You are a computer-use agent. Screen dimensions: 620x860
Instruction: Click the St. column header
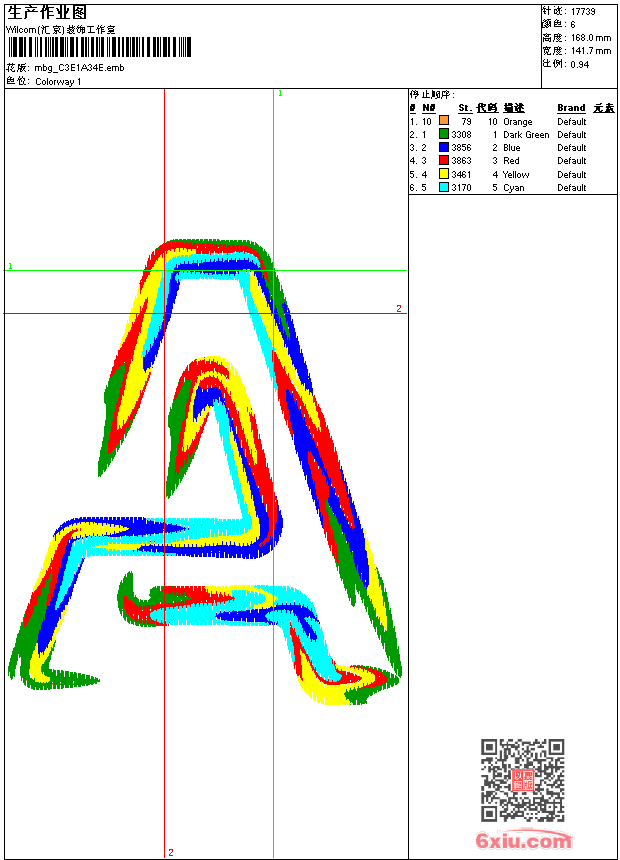[x=464, y=108]
